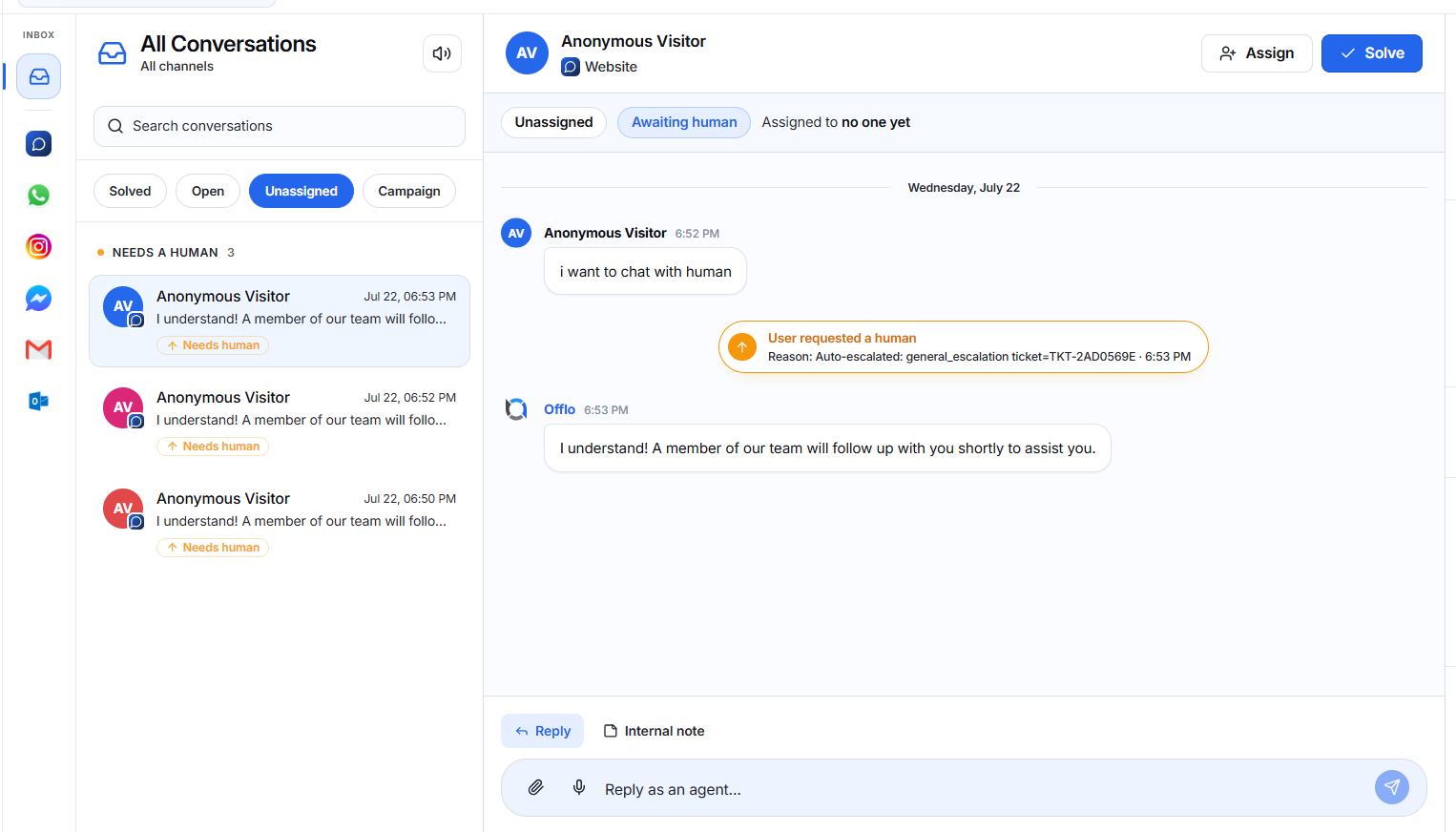Open the 06:50 PM Anonymous Visitor conversation

tap(280, 523)
